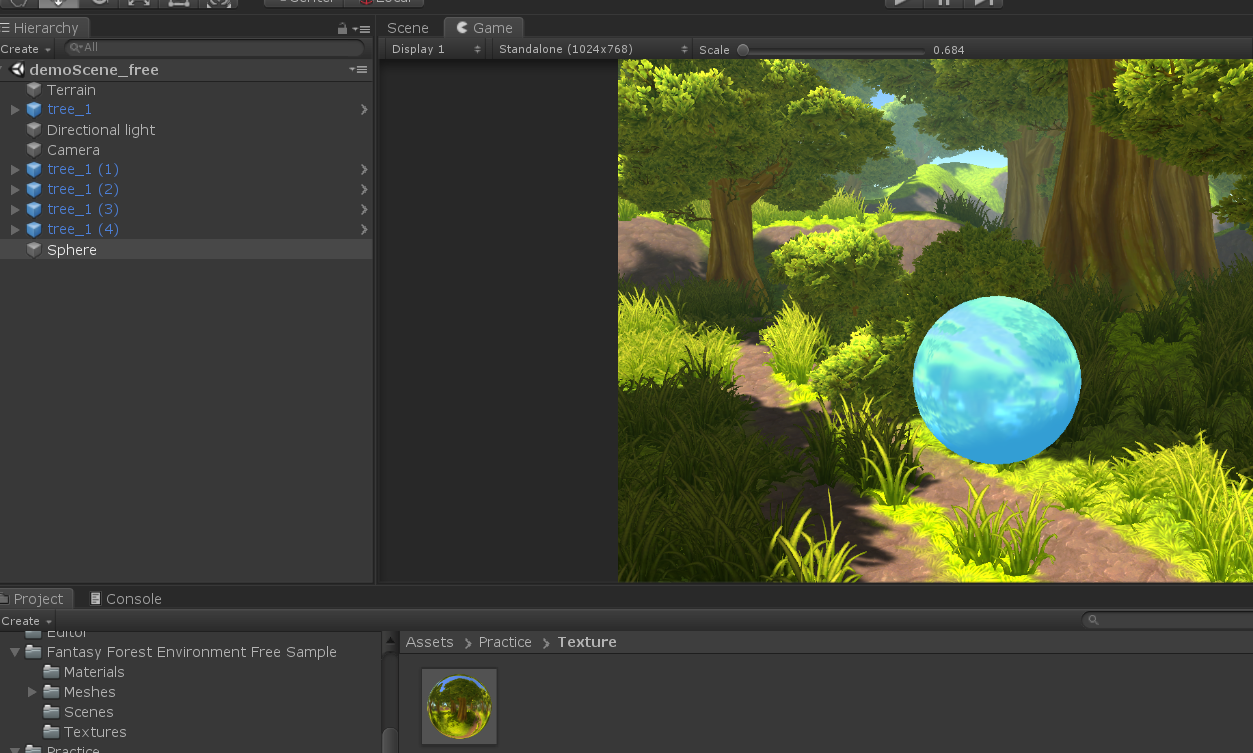This screenshot has height=753, width=1253.
Task: Expand the tree_1 (1) object
Action: point(15,169)
